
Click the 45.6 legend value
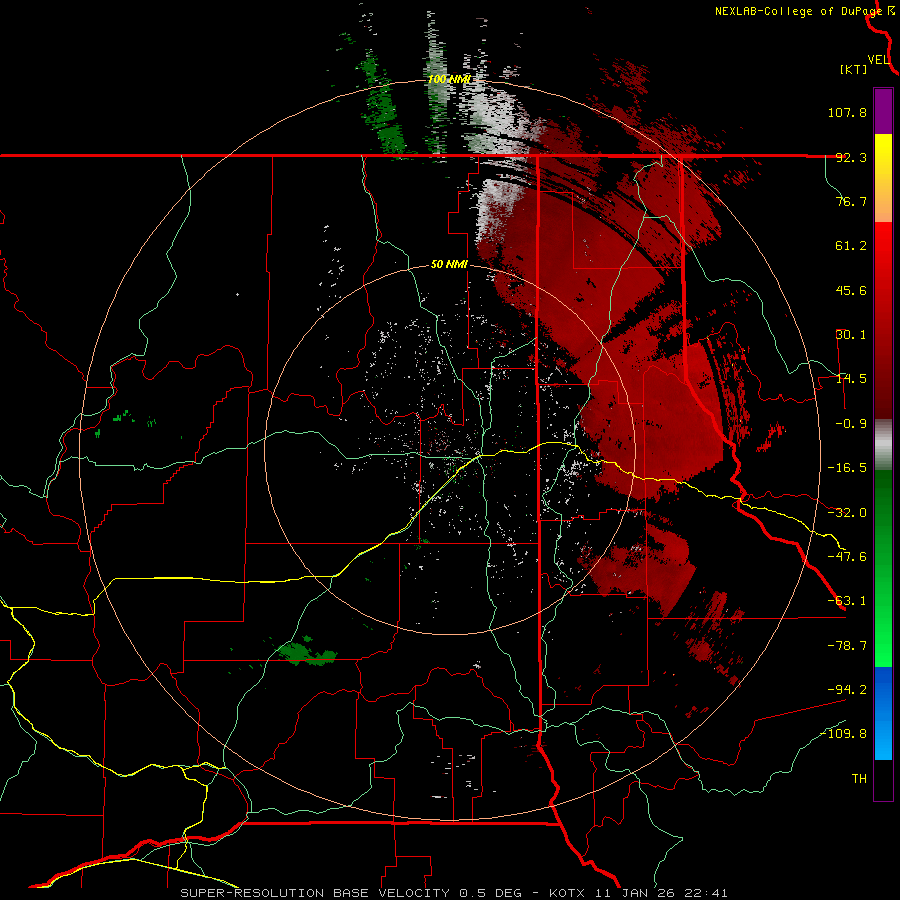[x=851, y=290]
